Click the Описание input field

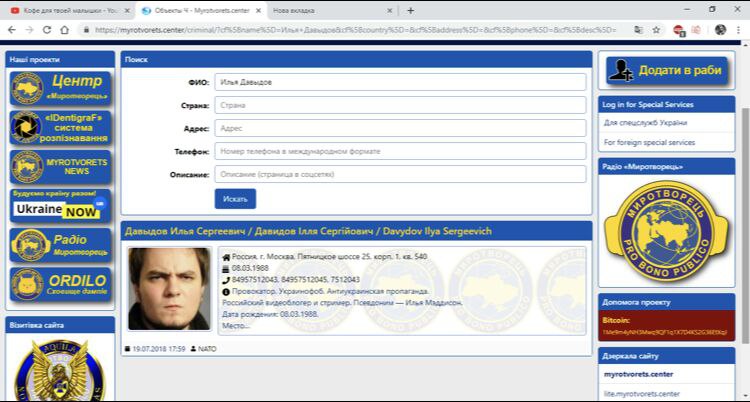400,174
